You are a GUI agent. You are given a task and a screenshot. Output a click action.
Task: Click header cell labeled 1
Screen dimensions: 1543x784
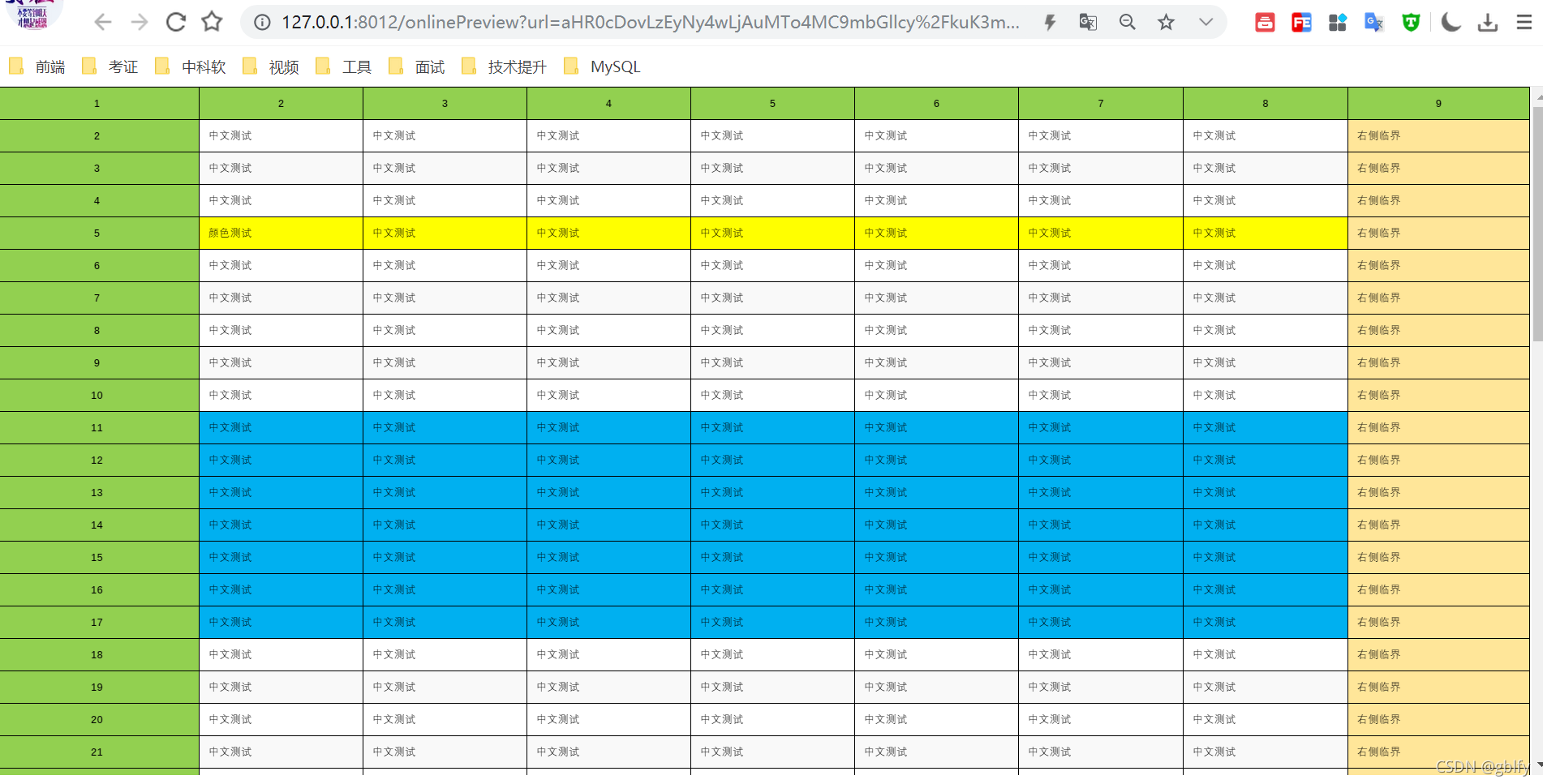[x=99, y=104]
